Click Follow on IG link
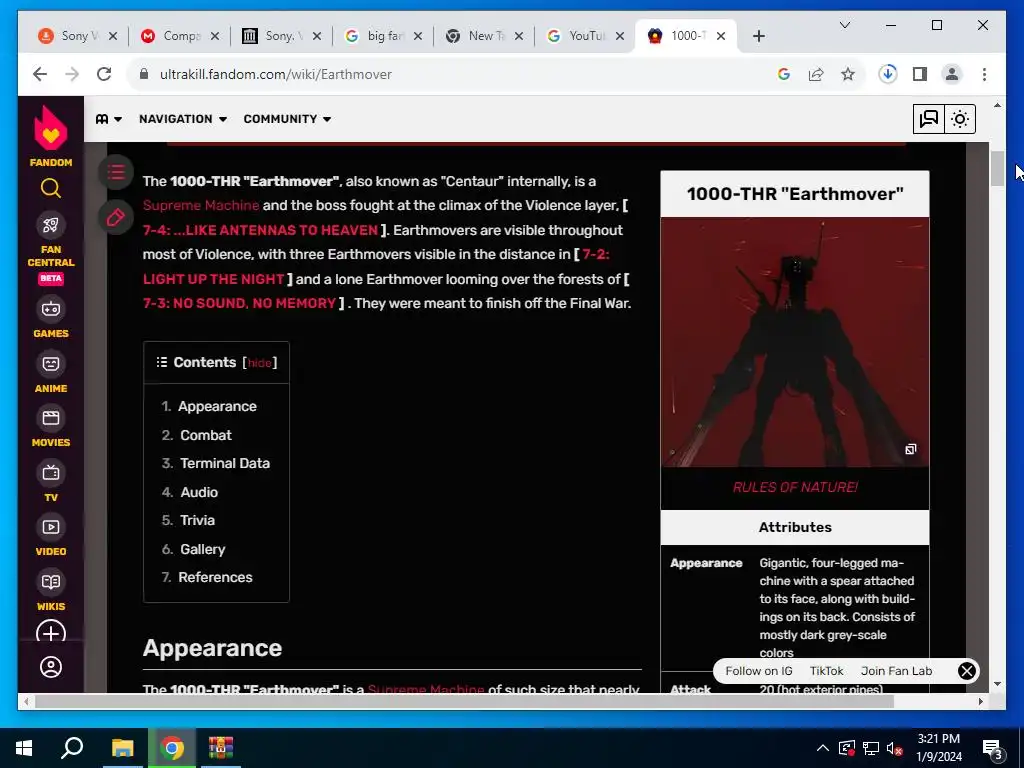The image size is (1024, 768). 758,671
